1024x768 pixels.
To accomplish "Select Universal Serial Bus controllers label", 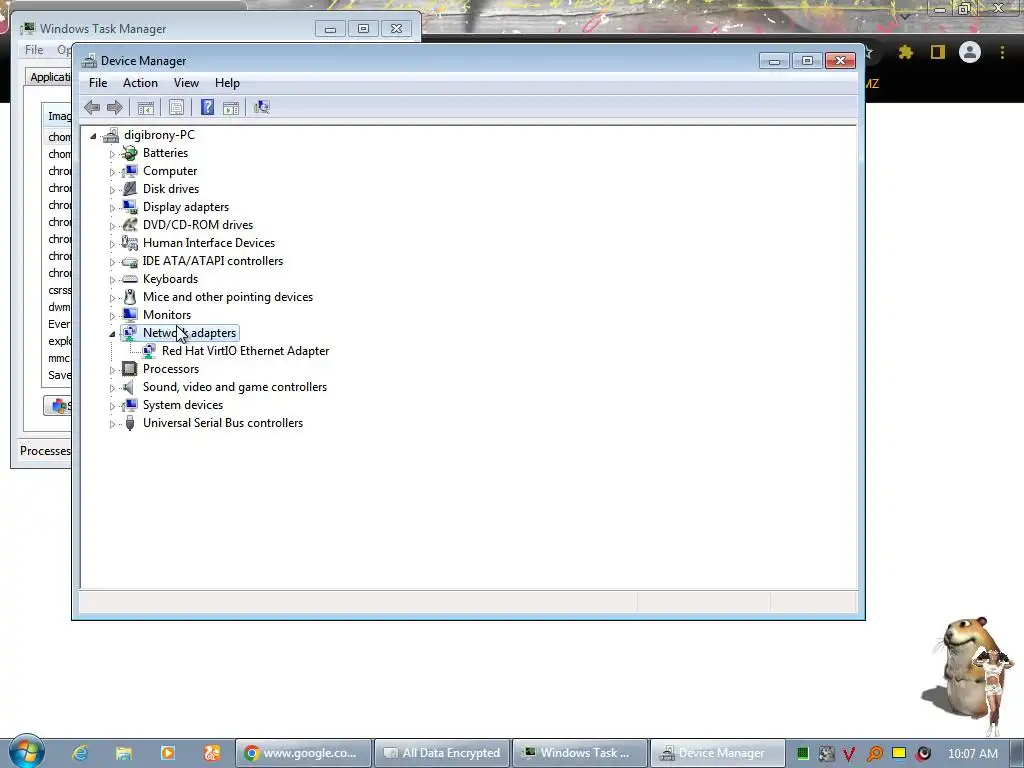I will (x=223, y=423).
